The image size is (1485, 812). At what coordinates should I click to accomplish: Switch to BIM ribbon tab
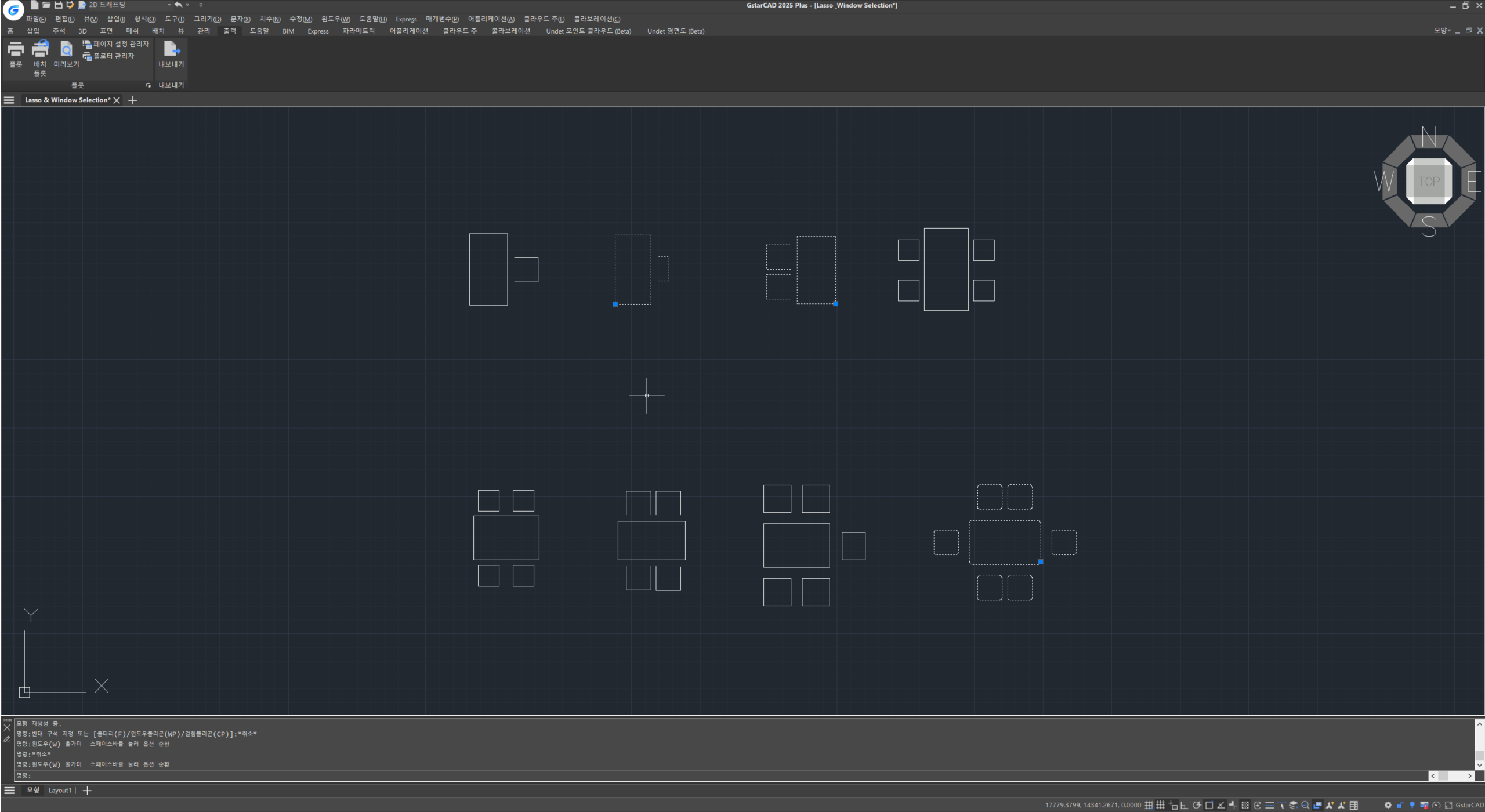pos(288,31)
